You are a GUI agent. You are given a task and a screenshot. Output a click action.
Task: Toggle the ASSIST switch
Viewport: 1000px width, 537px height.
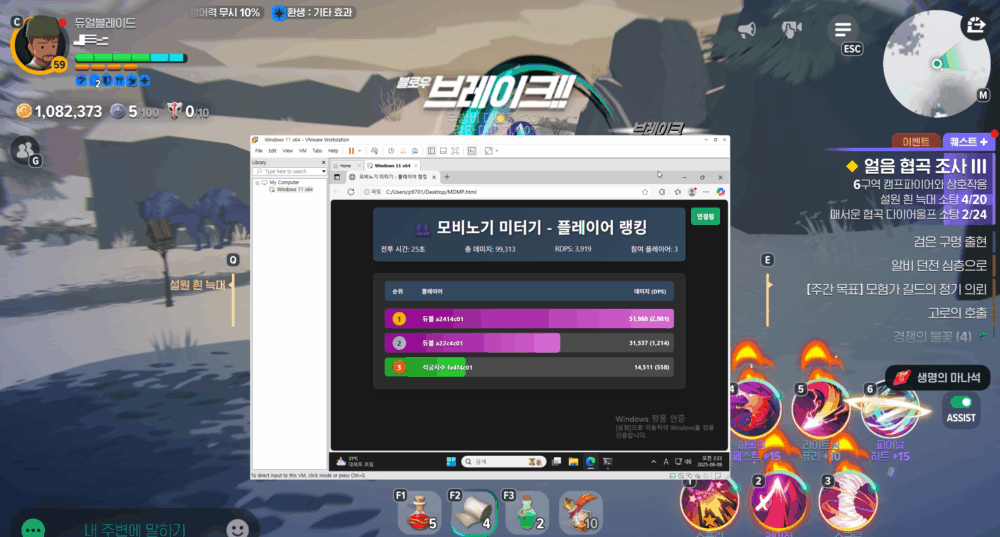960,402
